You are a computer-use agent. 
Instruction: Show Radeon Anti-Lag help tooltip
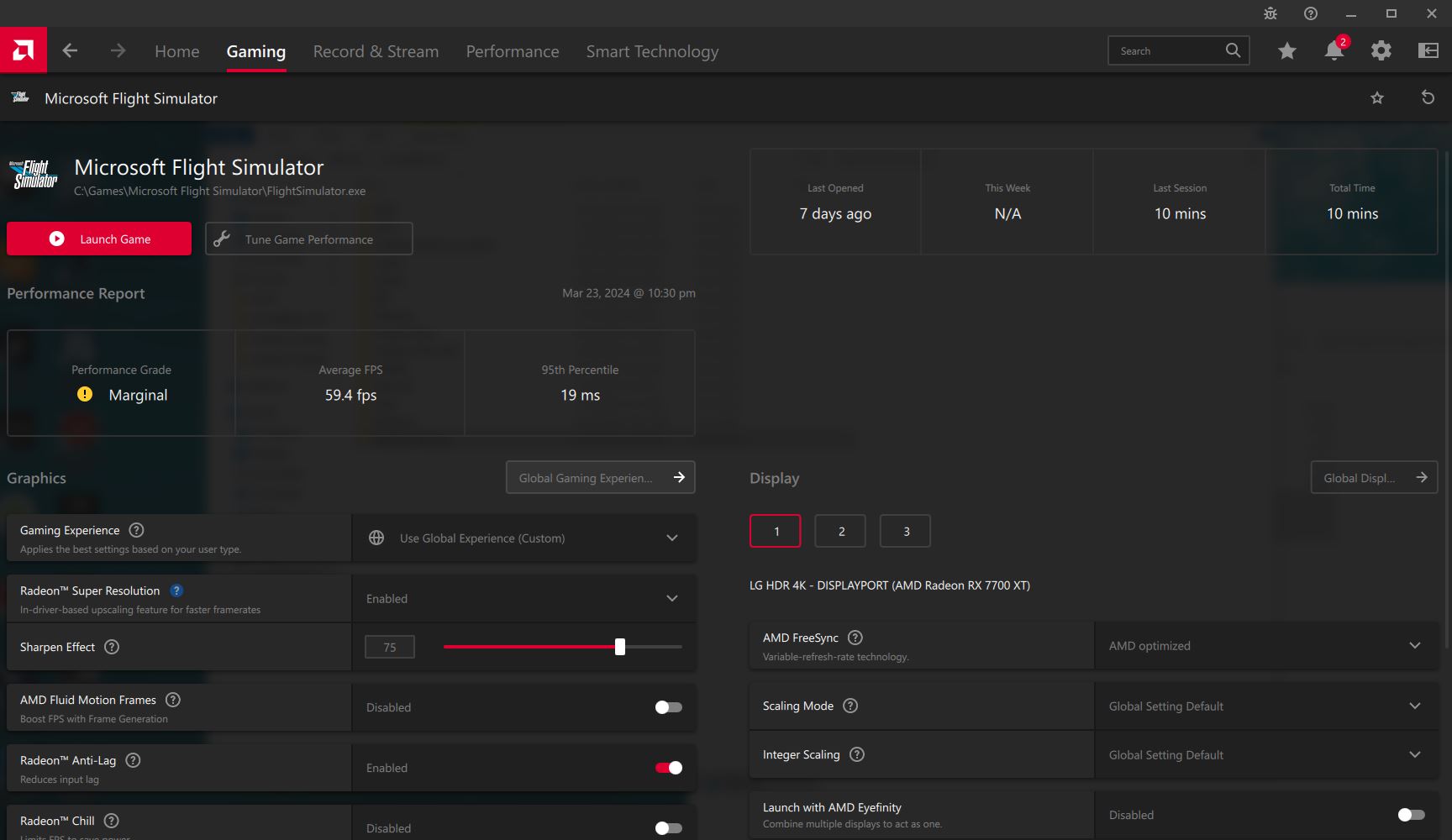coord(133,760)
